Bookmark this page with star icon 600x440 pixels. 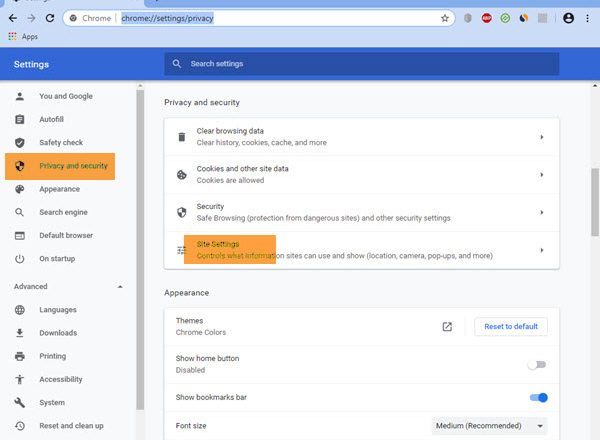(x=445, y=18)
